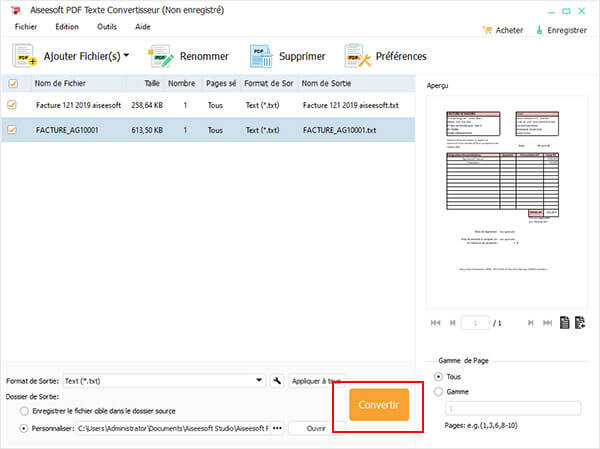Image resolution: width=600 pixels, height=449 pixels.
Task: Click the Acheter cart icon
Action: pyautogui.click(x=487, y=30)
